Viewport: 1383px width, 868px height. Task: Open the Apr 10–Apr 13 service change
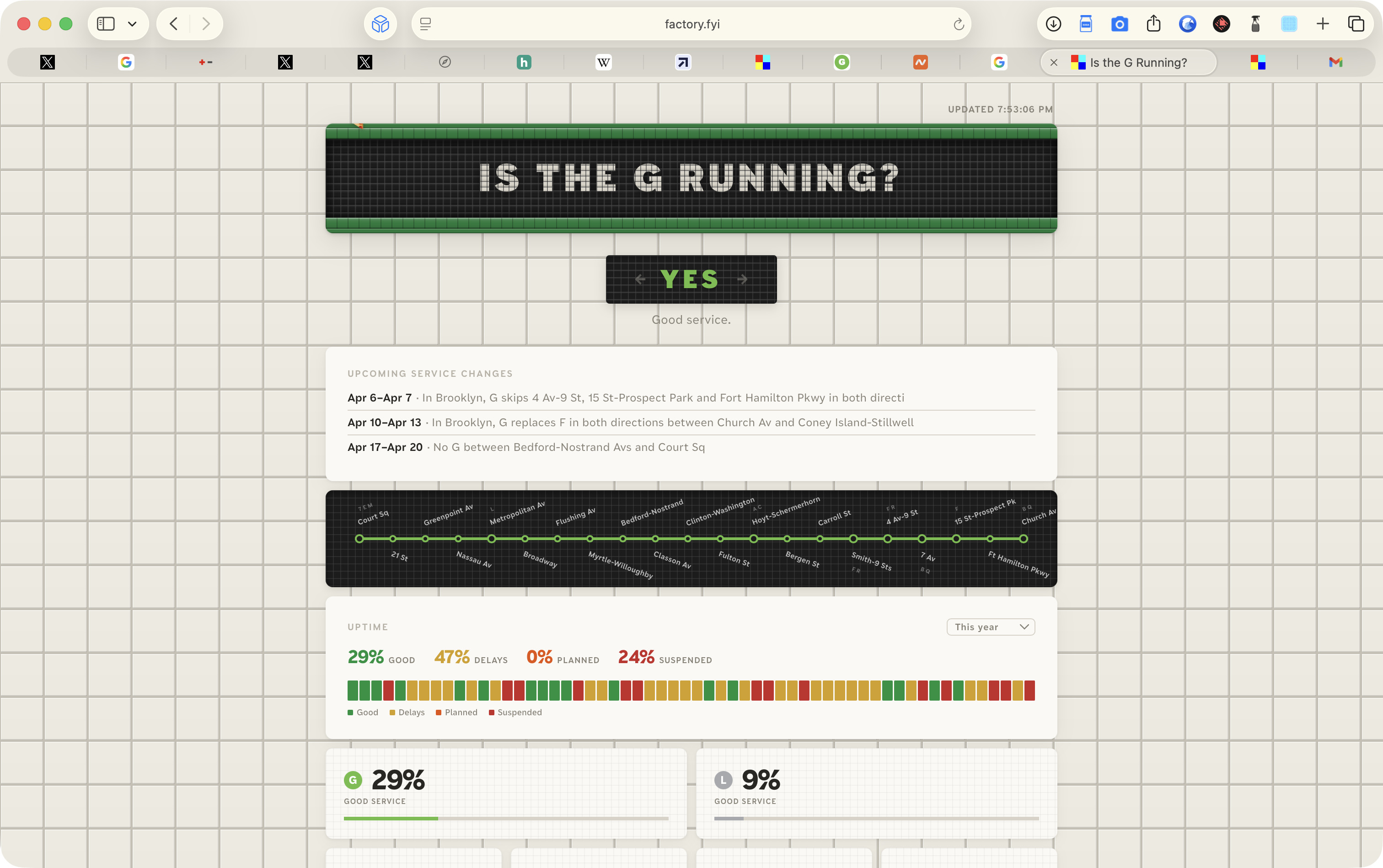point(691,423)
